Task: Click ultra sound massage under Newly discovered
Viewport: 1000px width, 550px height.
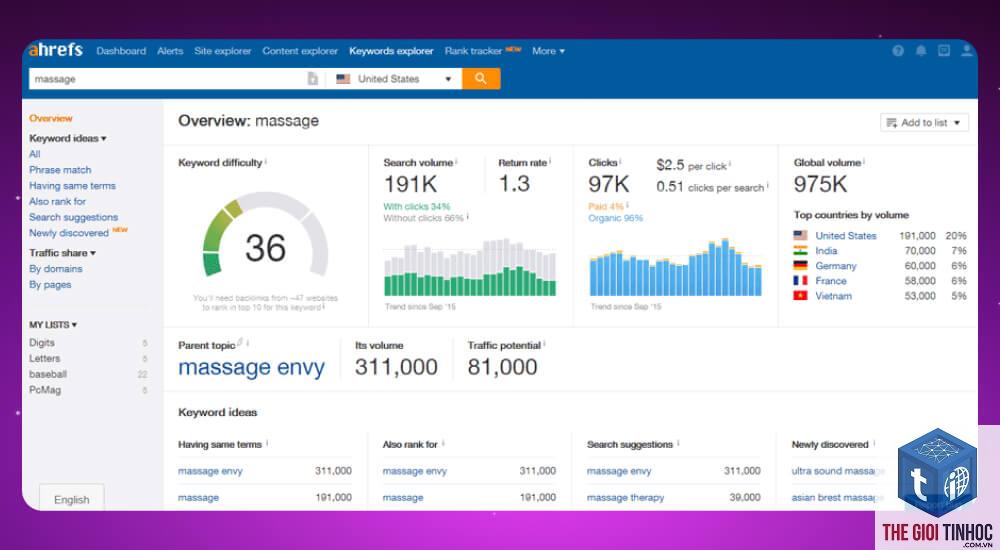Action: coord(838,471)
